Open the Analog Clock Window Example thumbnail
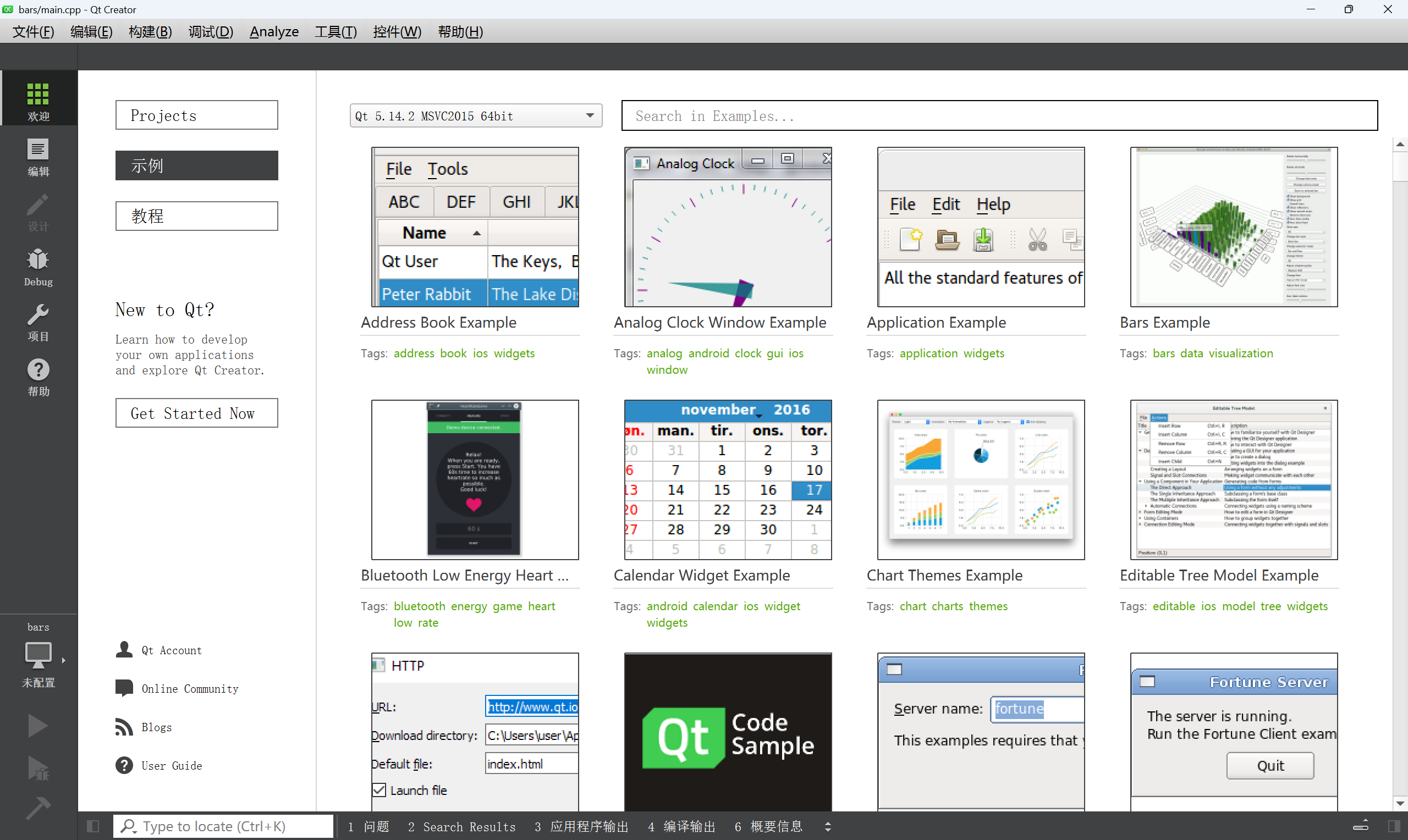Image resolution: width=1408 pixels, height=840 pixels. (x=728, y=227)
